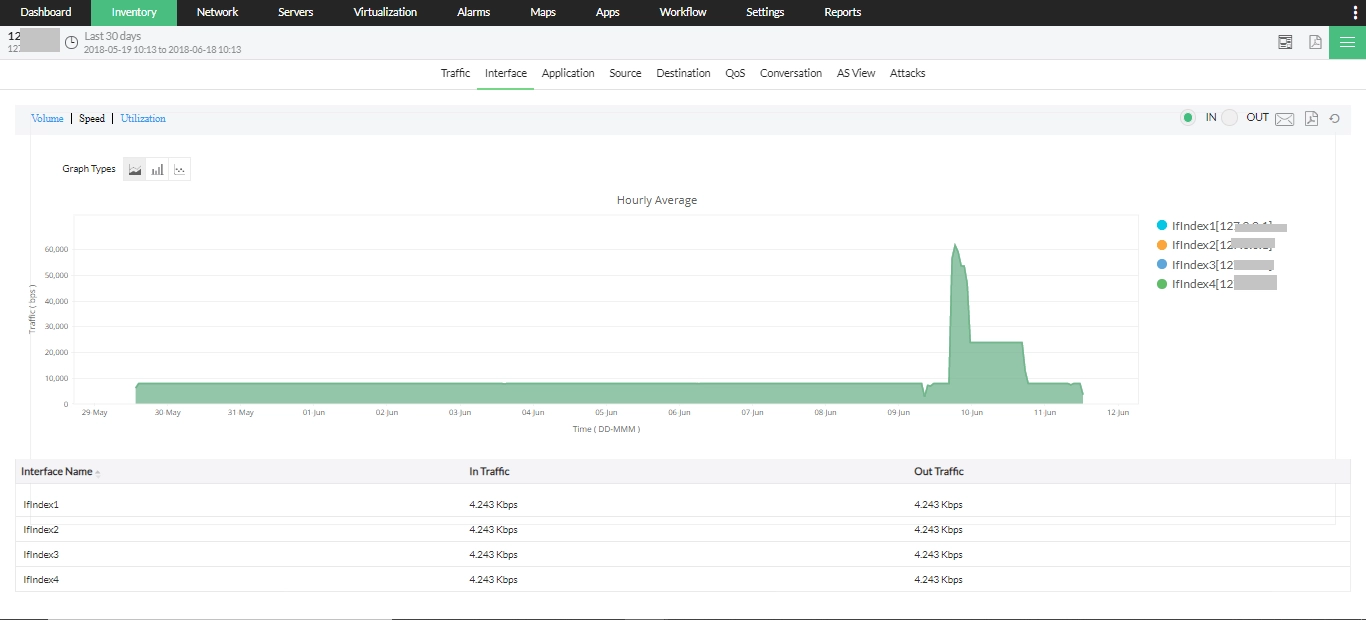Image resolution: width=1366 pixels, height=620 pixels.
Task: Export page as PDF from header bar
Action: coord(1315,42)
